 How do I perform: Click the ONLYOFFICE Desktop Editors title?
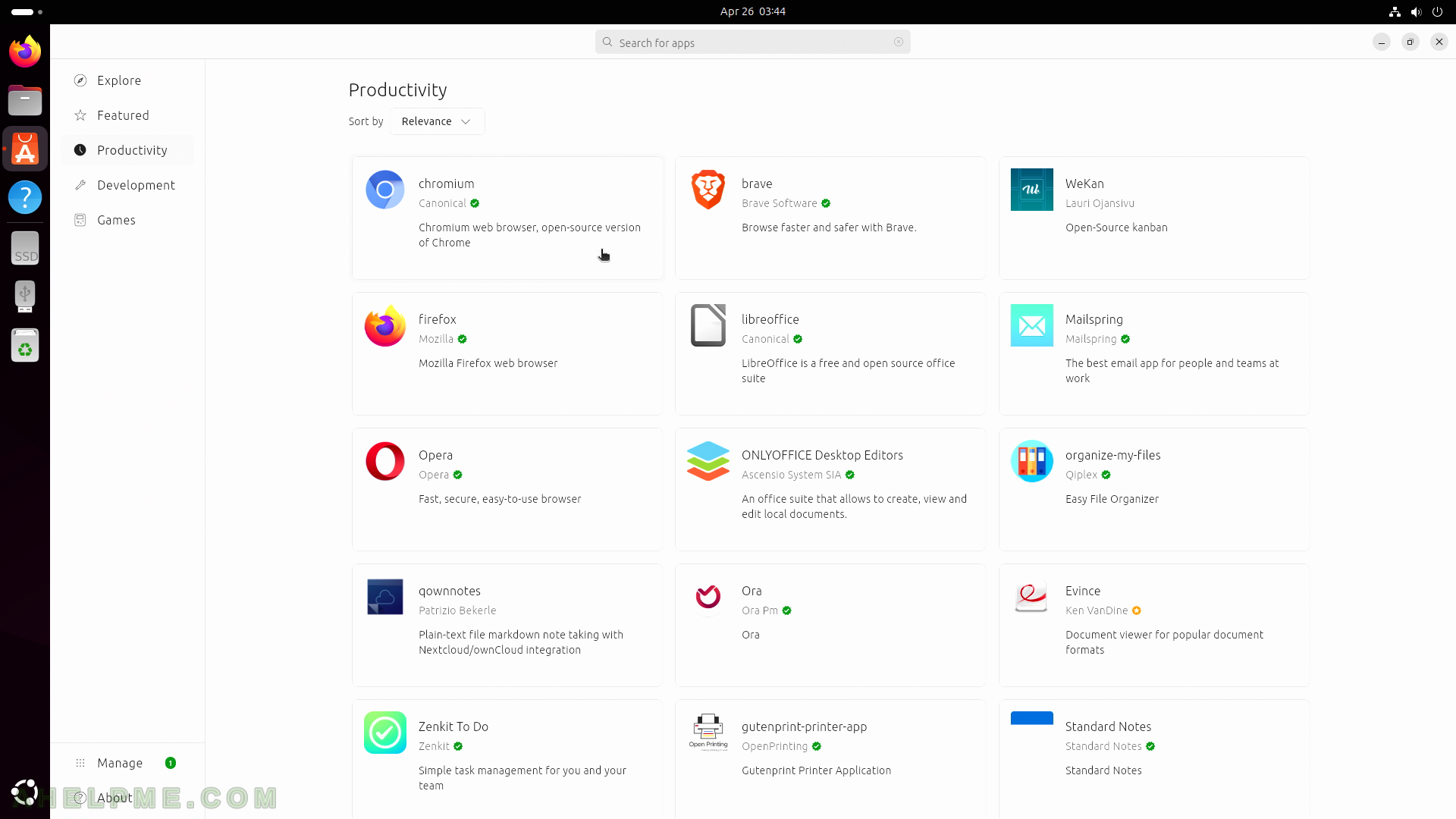[822, 455]
